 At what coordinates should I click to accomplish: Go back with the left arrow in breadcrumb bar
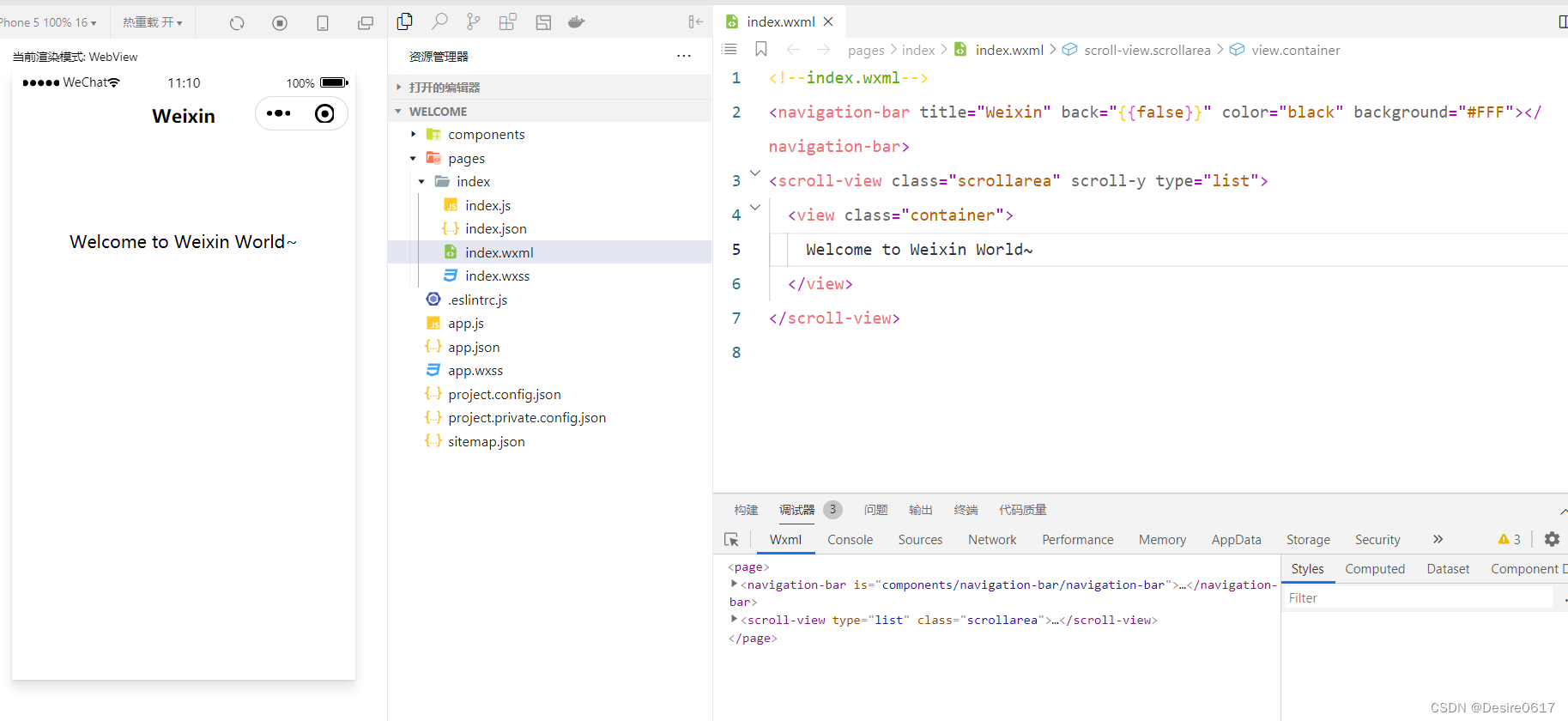793,50
